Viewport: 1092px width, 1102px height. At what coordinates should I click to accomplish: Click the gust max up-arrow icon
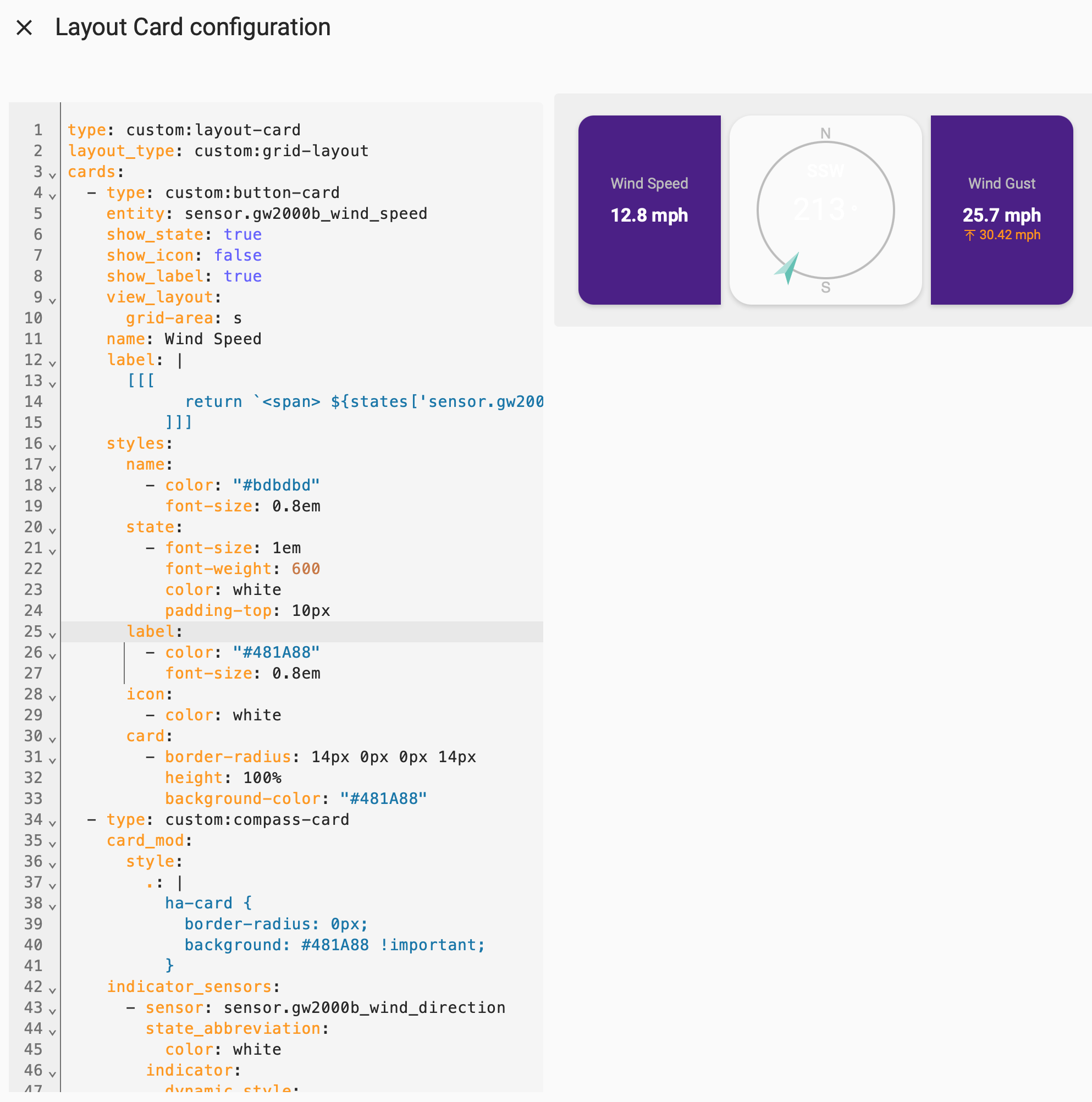pyautogui.click(x=969, y=235)
